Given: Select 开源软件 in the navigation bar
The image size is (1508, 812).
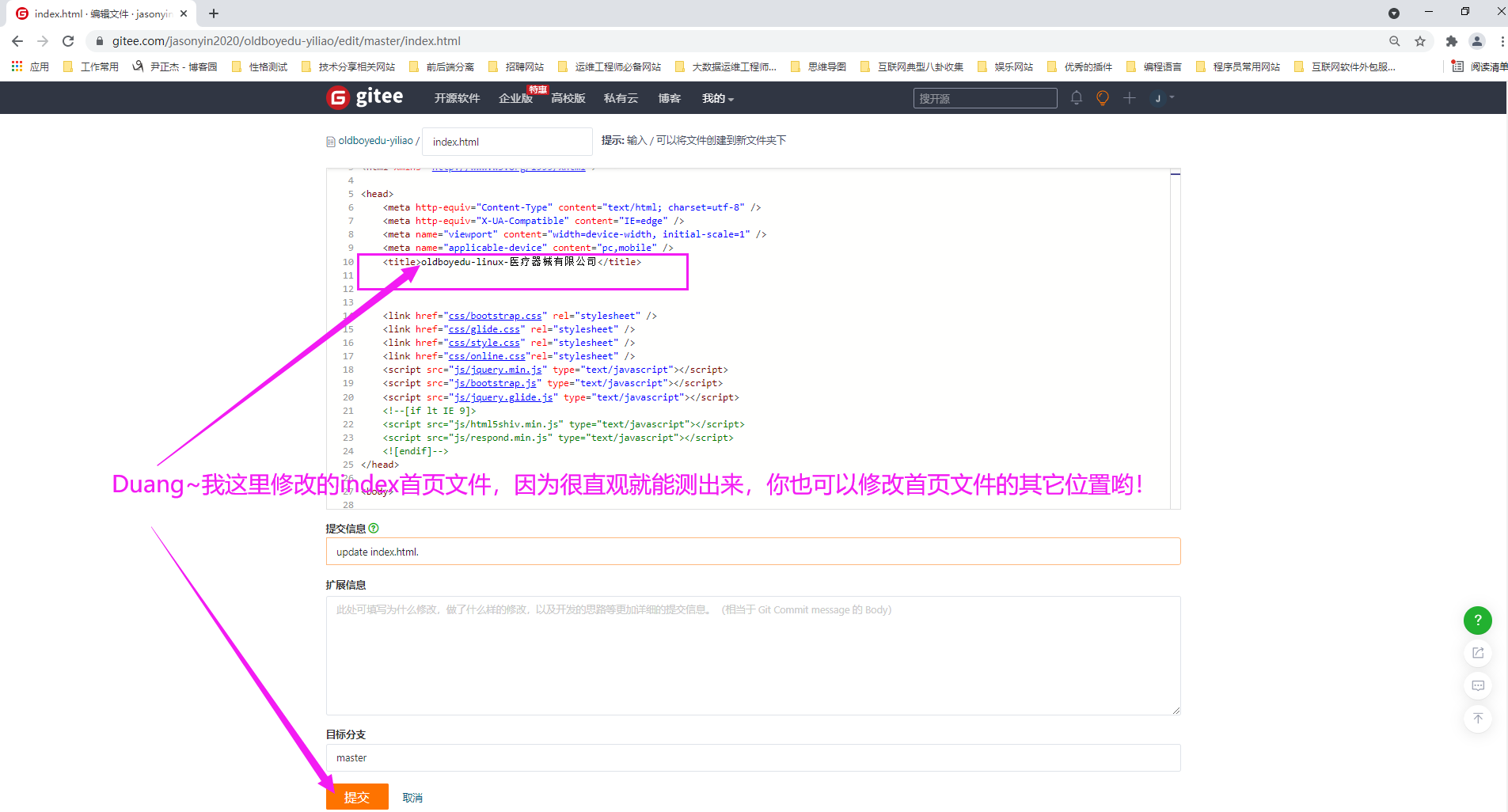Looking at the screenshot, I should click(x=456, y=97).
